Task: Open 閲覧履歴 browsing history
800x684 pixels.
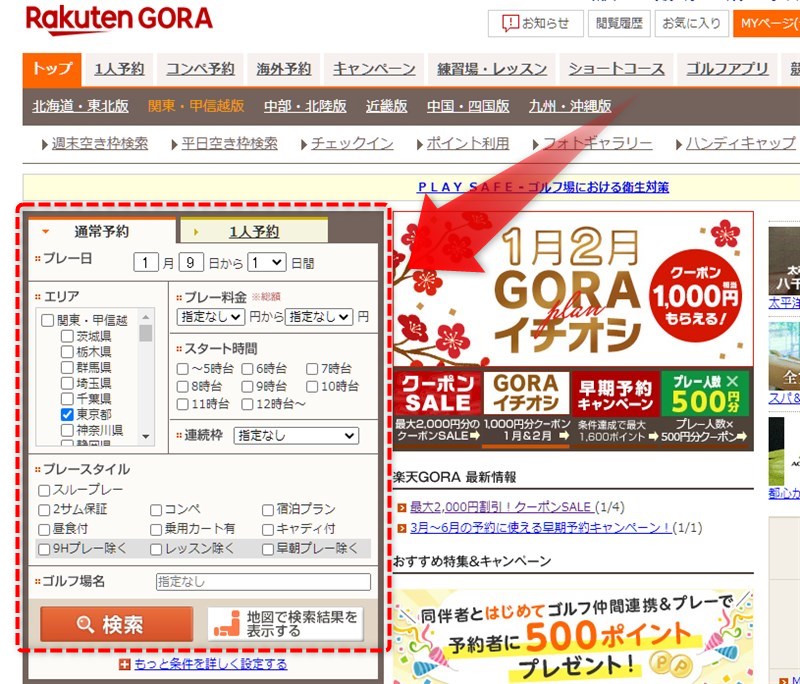Action: pos(619,23)
